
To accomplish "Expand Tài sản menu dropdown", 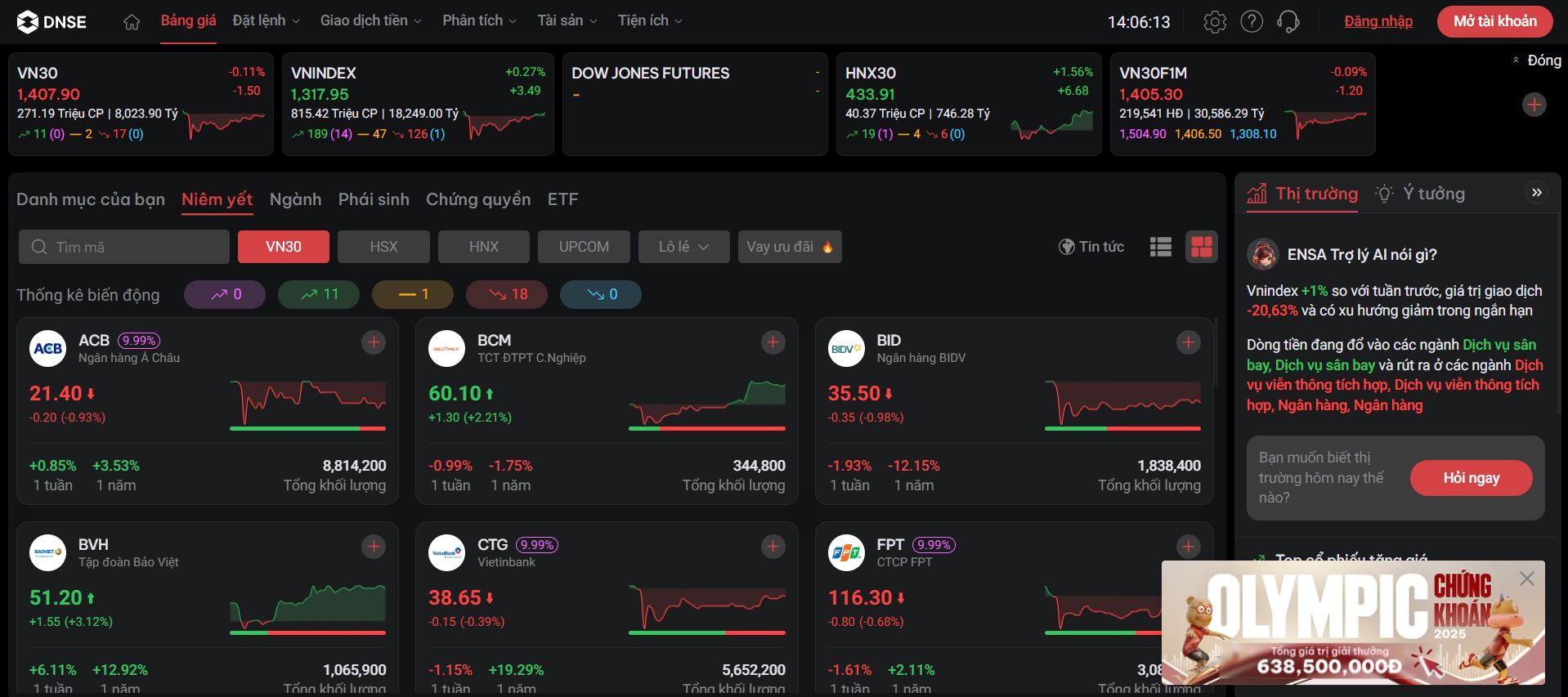I will [567, 20].
